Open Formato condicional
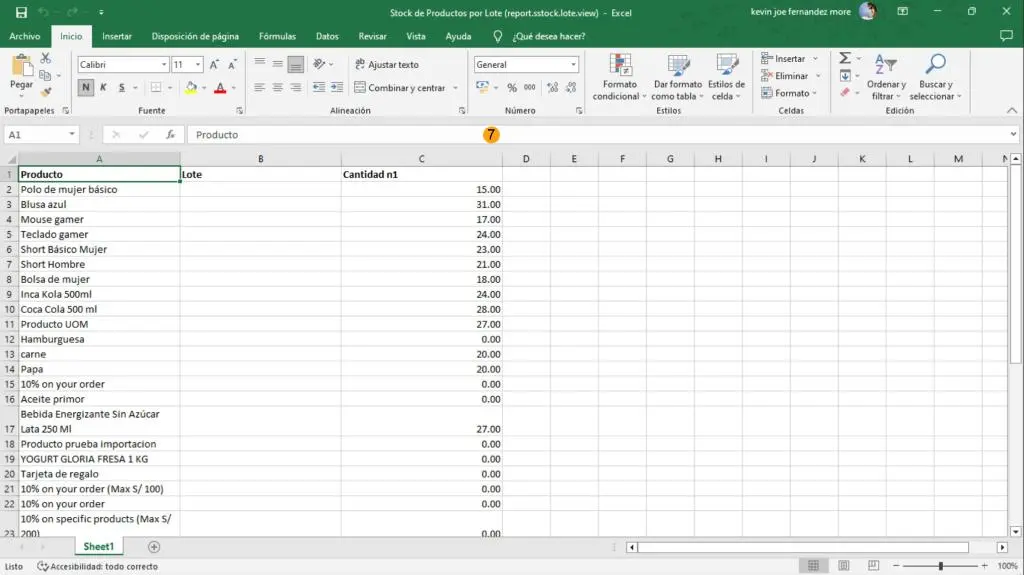Screen dimensions: 1024x575 click(x=620, y=77)
